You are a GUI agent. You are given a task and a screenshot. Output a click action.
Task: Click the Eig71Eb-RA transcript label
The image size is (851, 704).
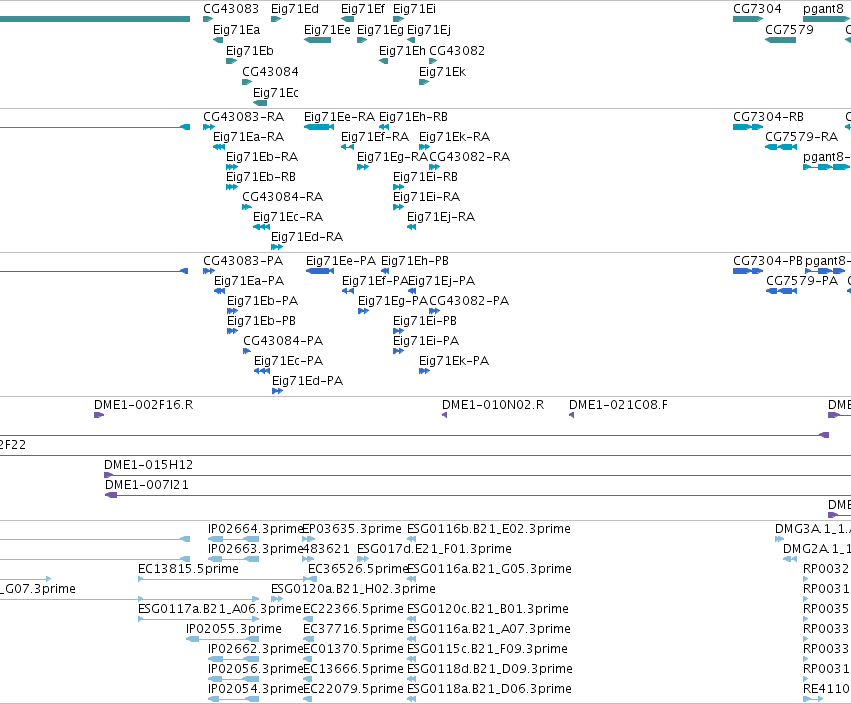(x=262, y=157)
